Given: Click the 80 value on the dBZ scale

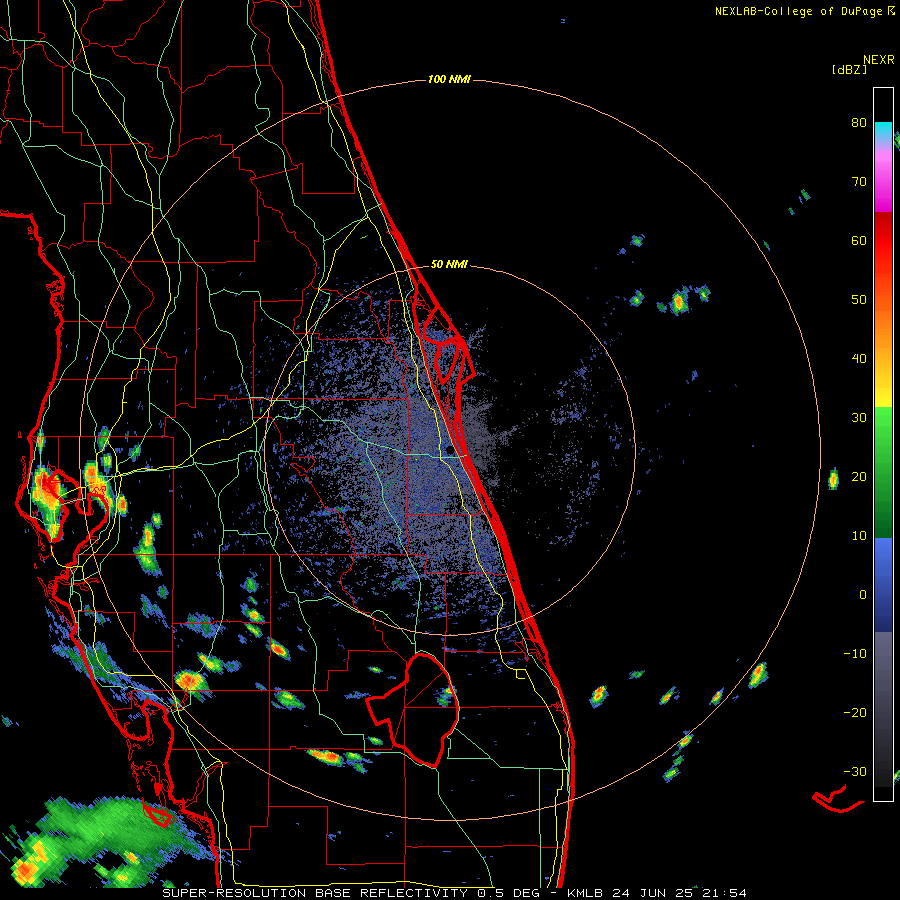Looking at the screenshot, I should pos(859,122).
